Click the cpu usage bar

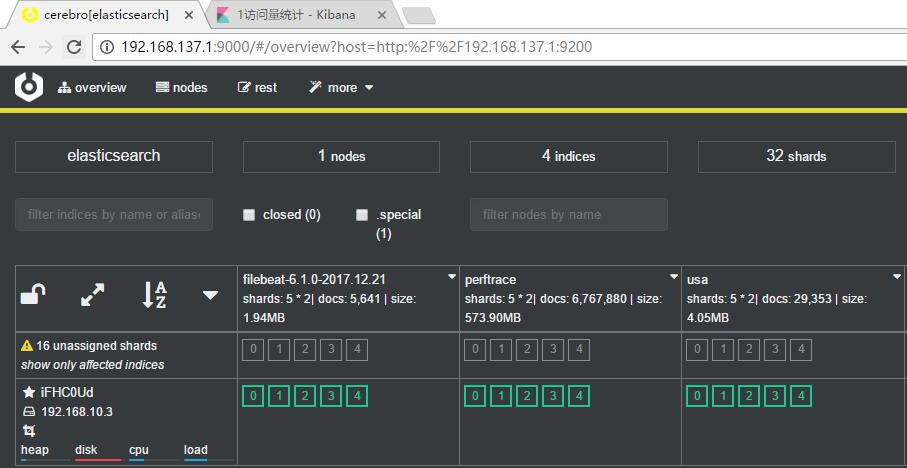pyautogui.click(x=153, y=460)
